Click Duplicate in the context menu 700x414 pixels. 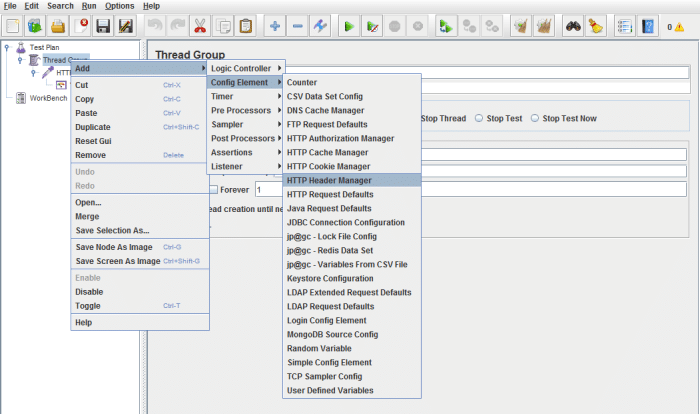click(x=93, y=127)
